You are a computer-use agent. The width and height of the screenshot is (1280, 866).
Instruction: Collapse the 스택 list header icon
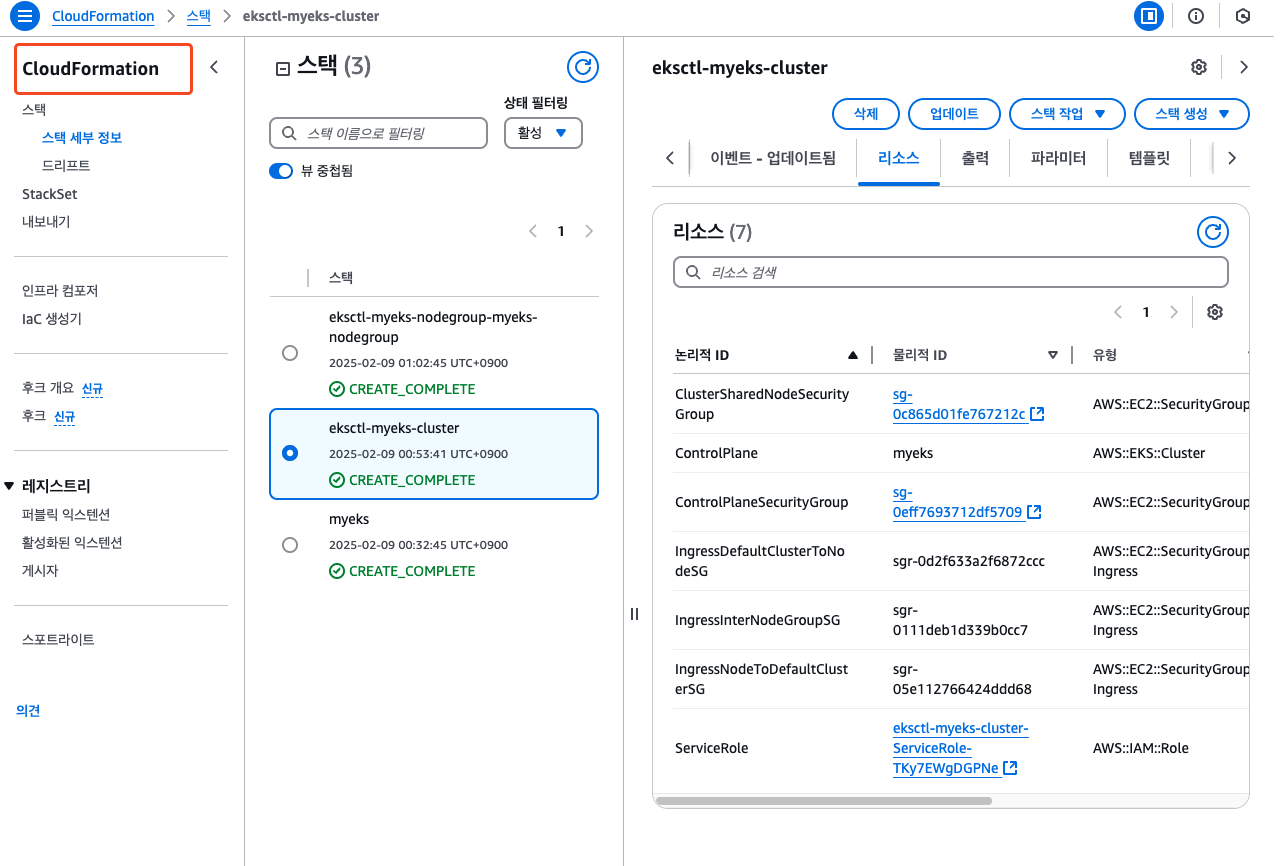coord(282,69)
